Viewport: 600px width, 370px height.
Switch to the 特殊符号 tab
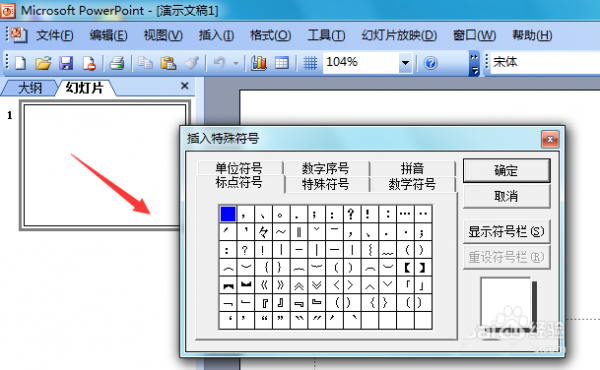[x=326, y=184]
